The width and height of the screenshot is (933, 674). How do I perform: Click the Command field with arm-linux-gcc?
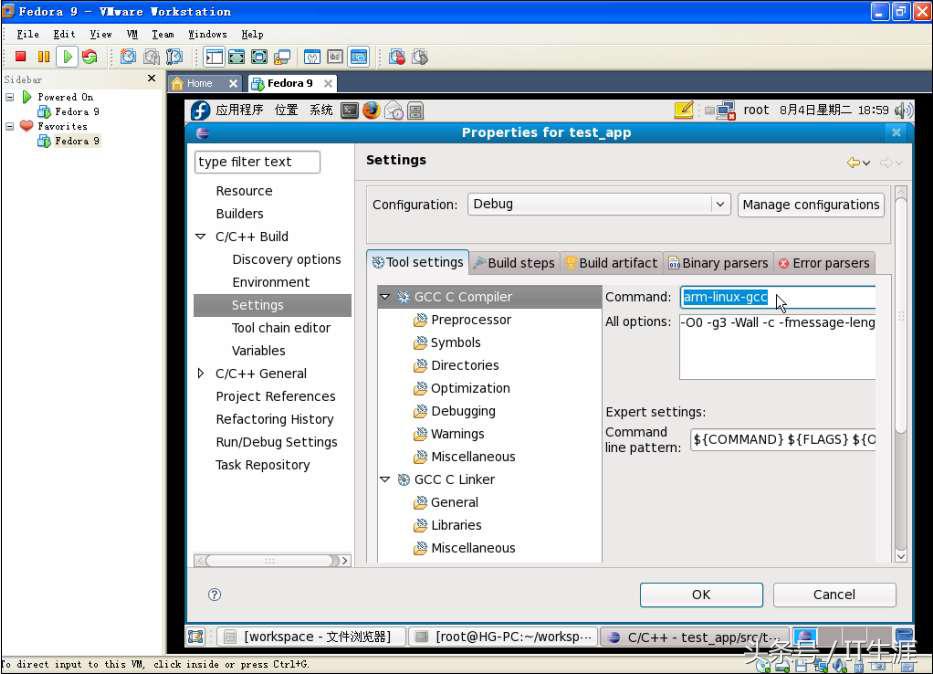point(778,297)
